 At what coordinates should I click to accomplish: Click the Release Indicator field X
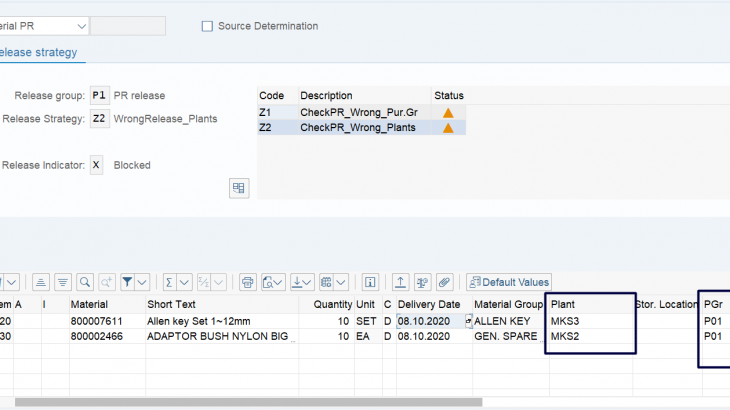click(96, 165)
